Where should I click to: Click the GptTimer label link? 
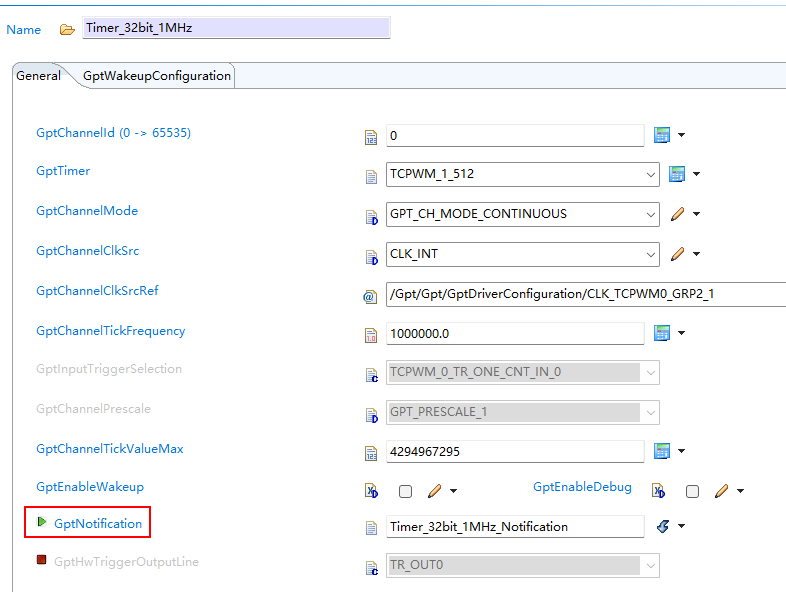click(x=63, y=171)
